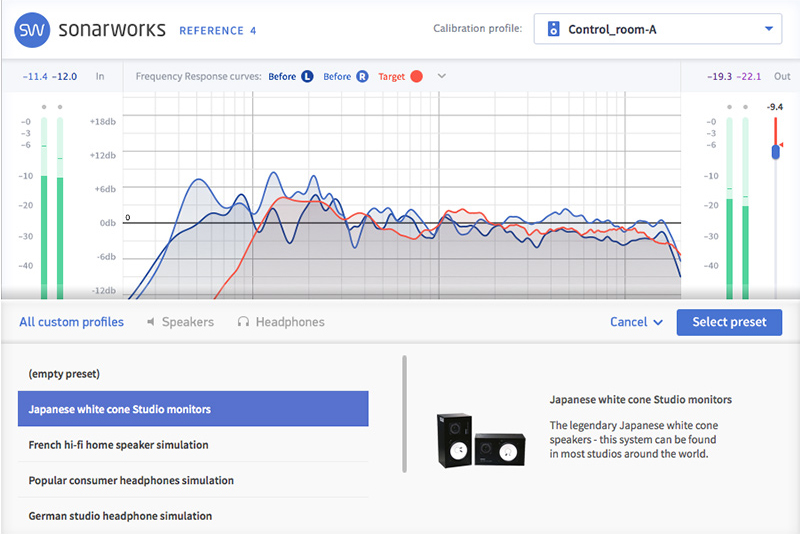Click the right input clip indicator dot
The height and width of the screenshot is (534, 800).
pyautogui.click(x=60, y=107)
